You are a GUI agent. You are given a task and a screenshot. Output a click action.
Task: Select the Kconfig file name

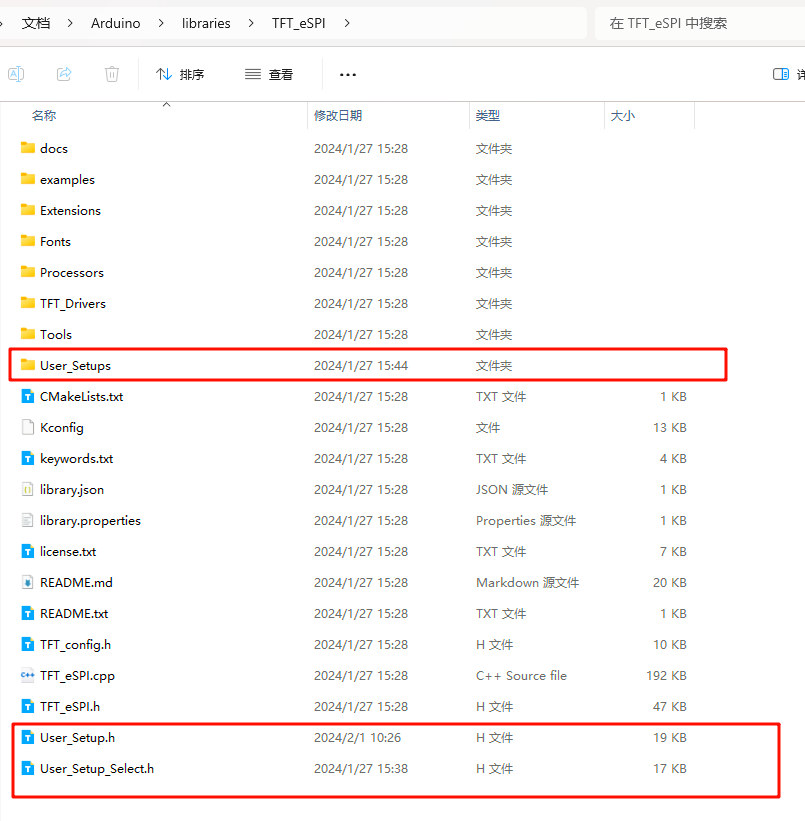(x=62, y=427)
